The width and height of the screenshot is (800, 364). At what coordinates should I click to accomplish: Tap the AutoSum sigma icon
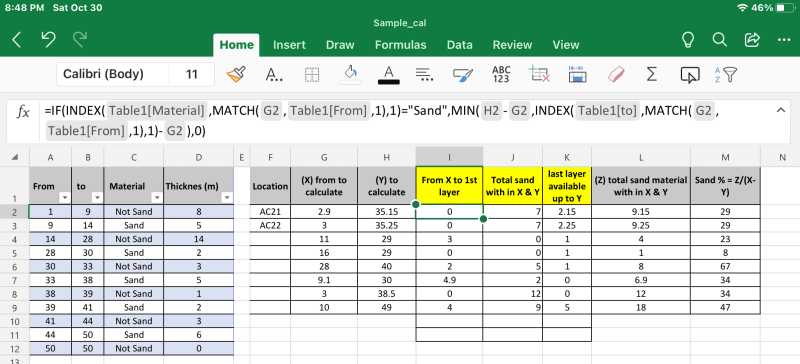coord(652,75)
